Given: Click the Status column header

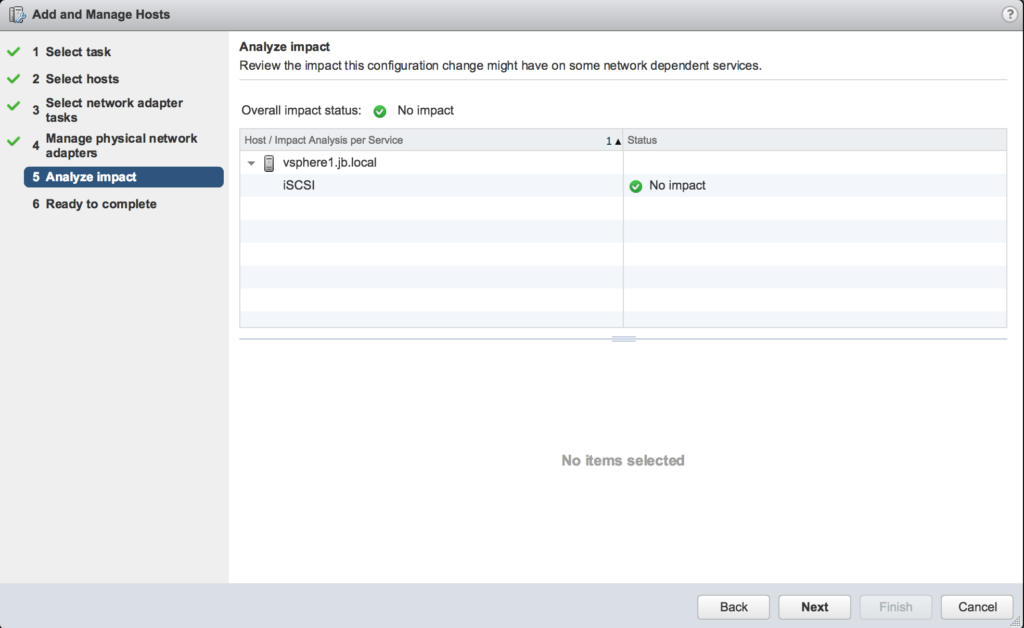Looking at the screenshot, I should pos(814,140).
